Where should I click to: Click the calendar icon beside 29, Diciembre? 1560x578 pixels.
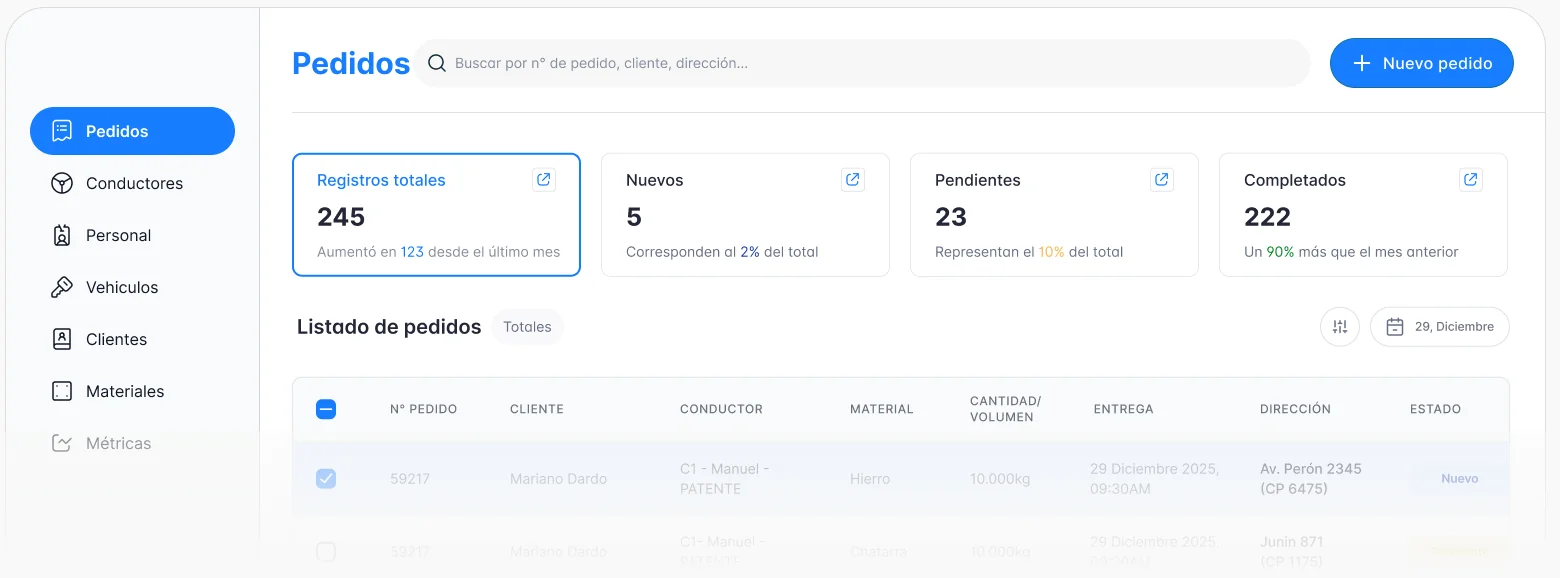[1395, 327]
